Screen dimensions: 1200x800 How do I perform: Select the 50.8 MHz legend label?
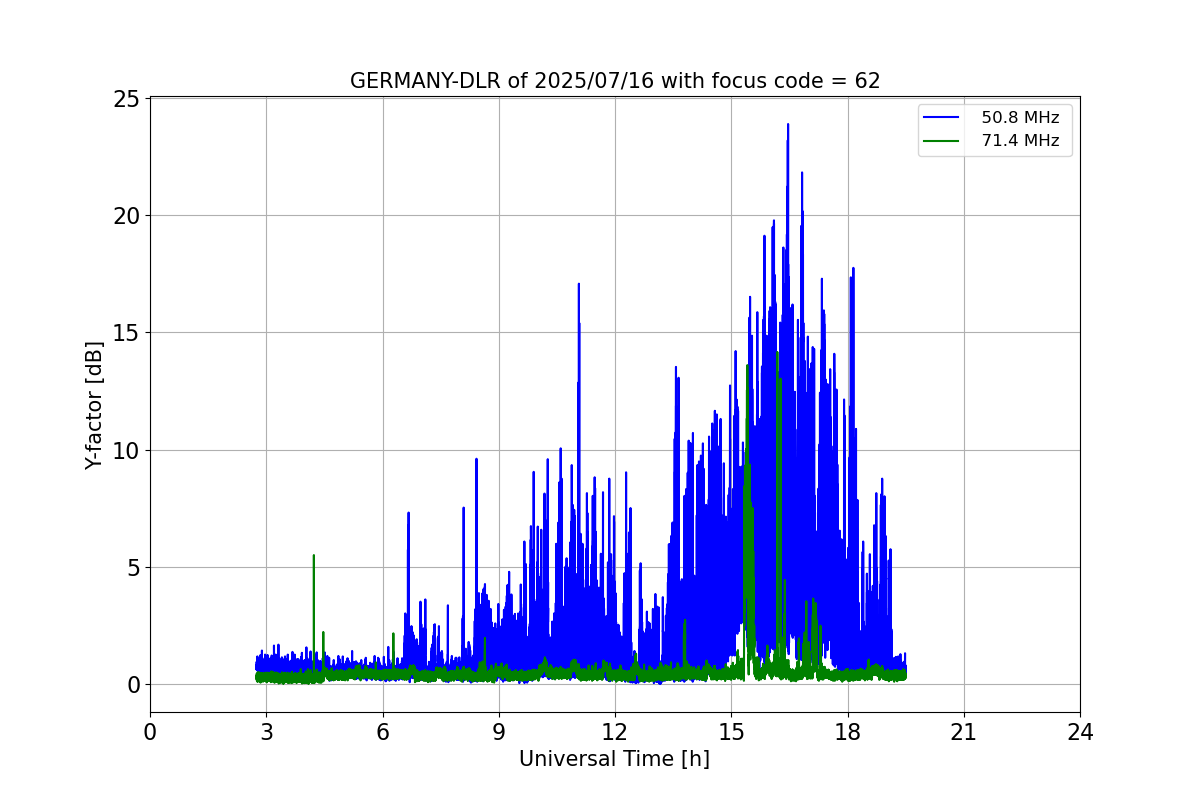coord(1020,118)
